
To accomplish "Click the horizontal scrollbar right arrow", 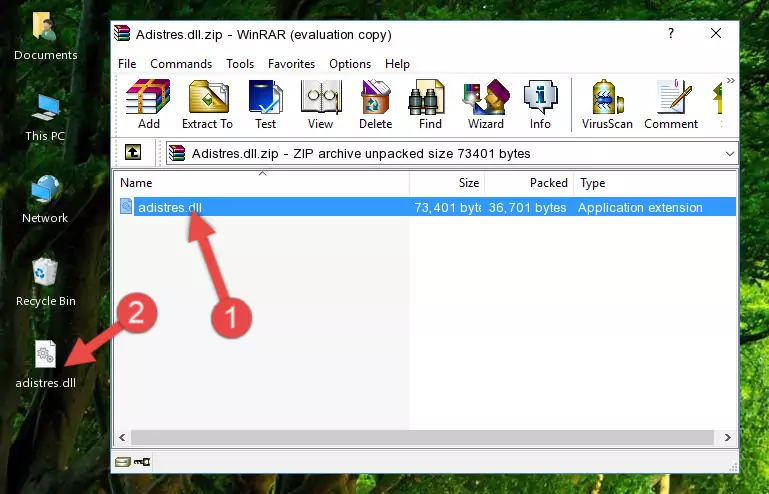I will pos(728,437).
